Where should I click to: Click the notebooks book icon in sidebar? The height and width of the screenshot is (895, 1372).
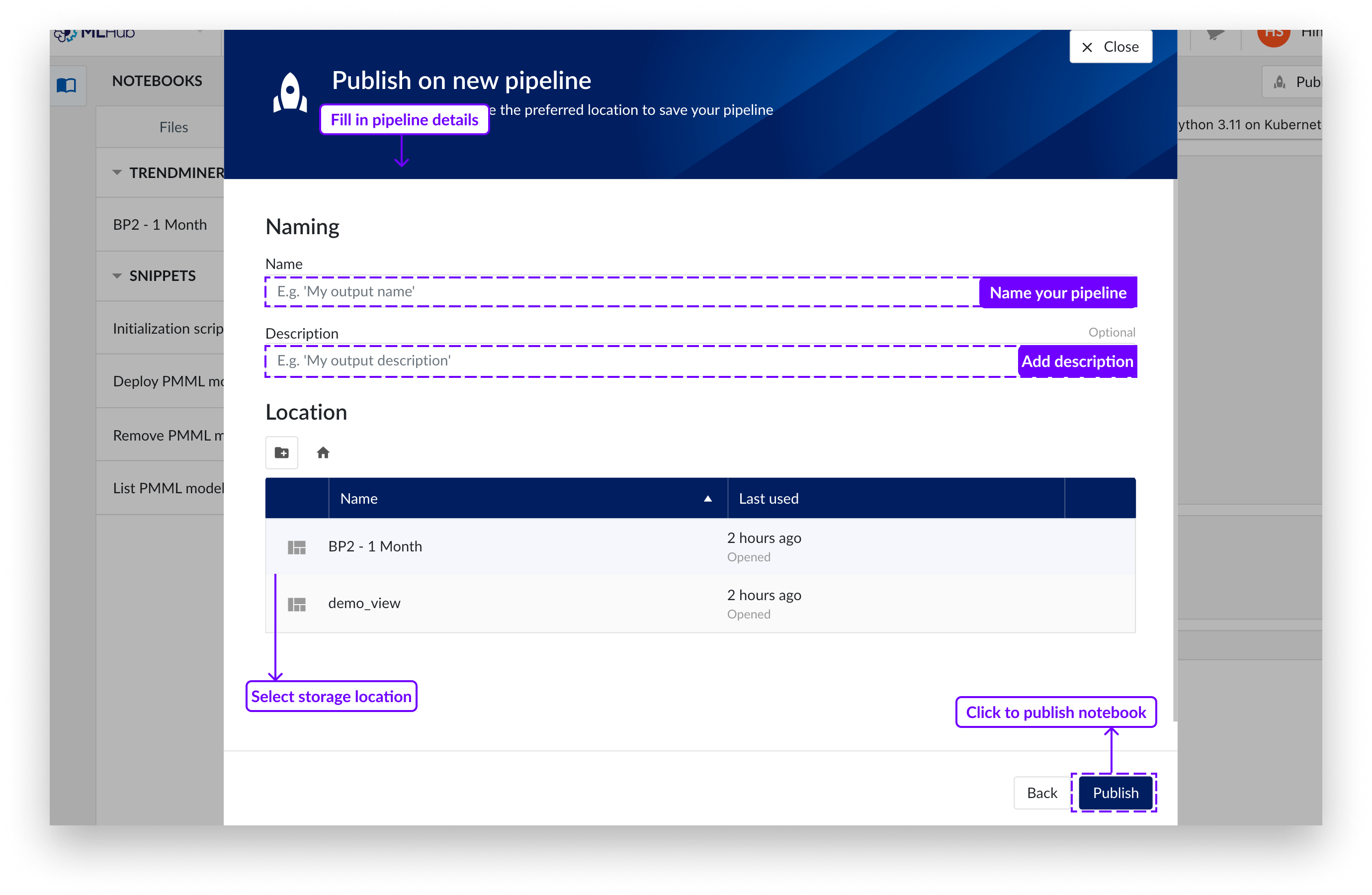pos(67,86)
